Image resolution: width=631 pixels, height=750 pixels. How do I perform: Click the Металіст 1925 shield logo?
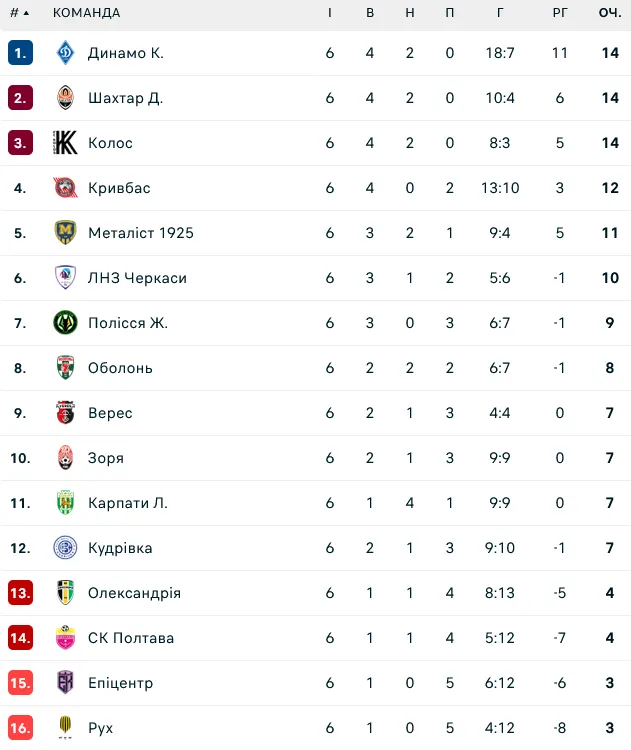coord(66,232)
